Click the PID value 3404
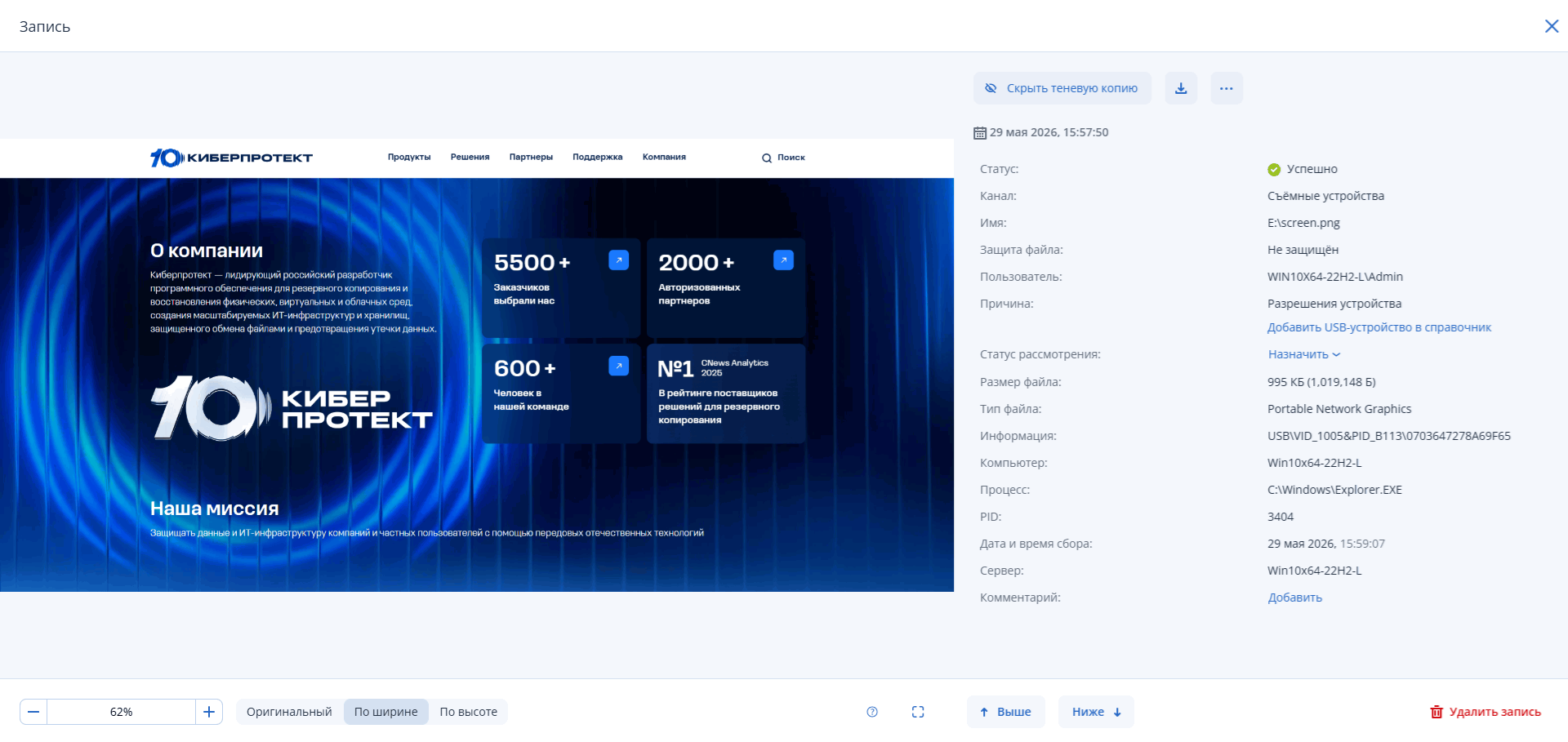The height and width of the screenshot is (742, 1568). click(1281, 517)
